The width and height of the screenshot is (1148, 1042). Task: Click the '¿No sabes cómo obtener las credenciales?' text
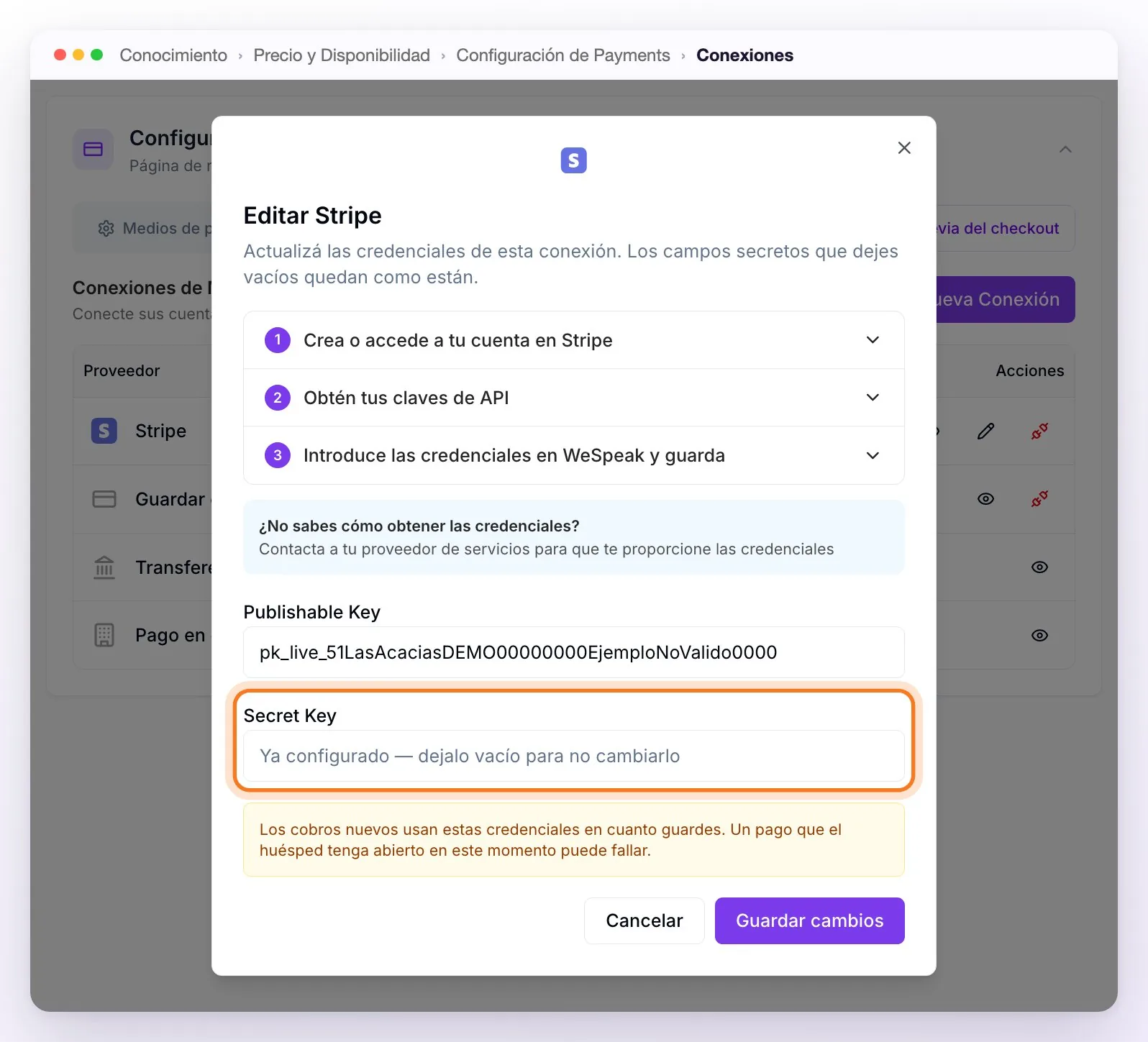tap(419, 526)
